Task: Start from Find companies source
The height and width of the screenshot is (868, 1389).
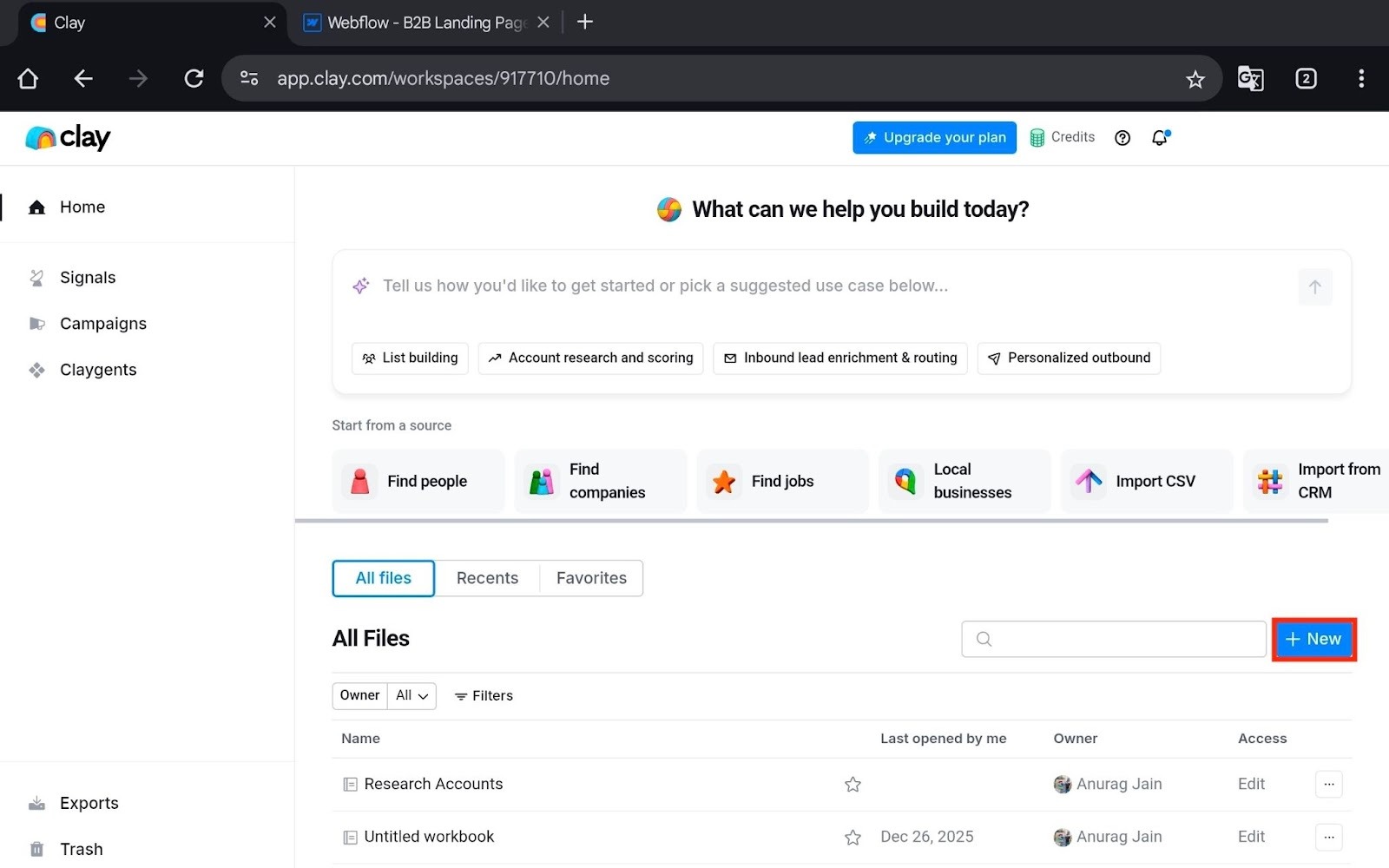Action: point(600,481)
